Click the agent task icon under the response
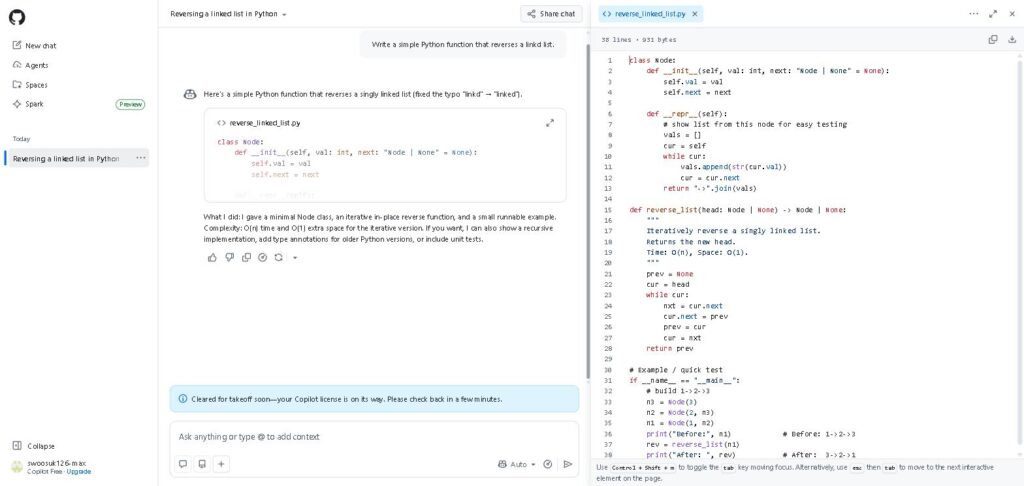The height and width of the screenshot is (486, 1024). click(x=263, y=257)
